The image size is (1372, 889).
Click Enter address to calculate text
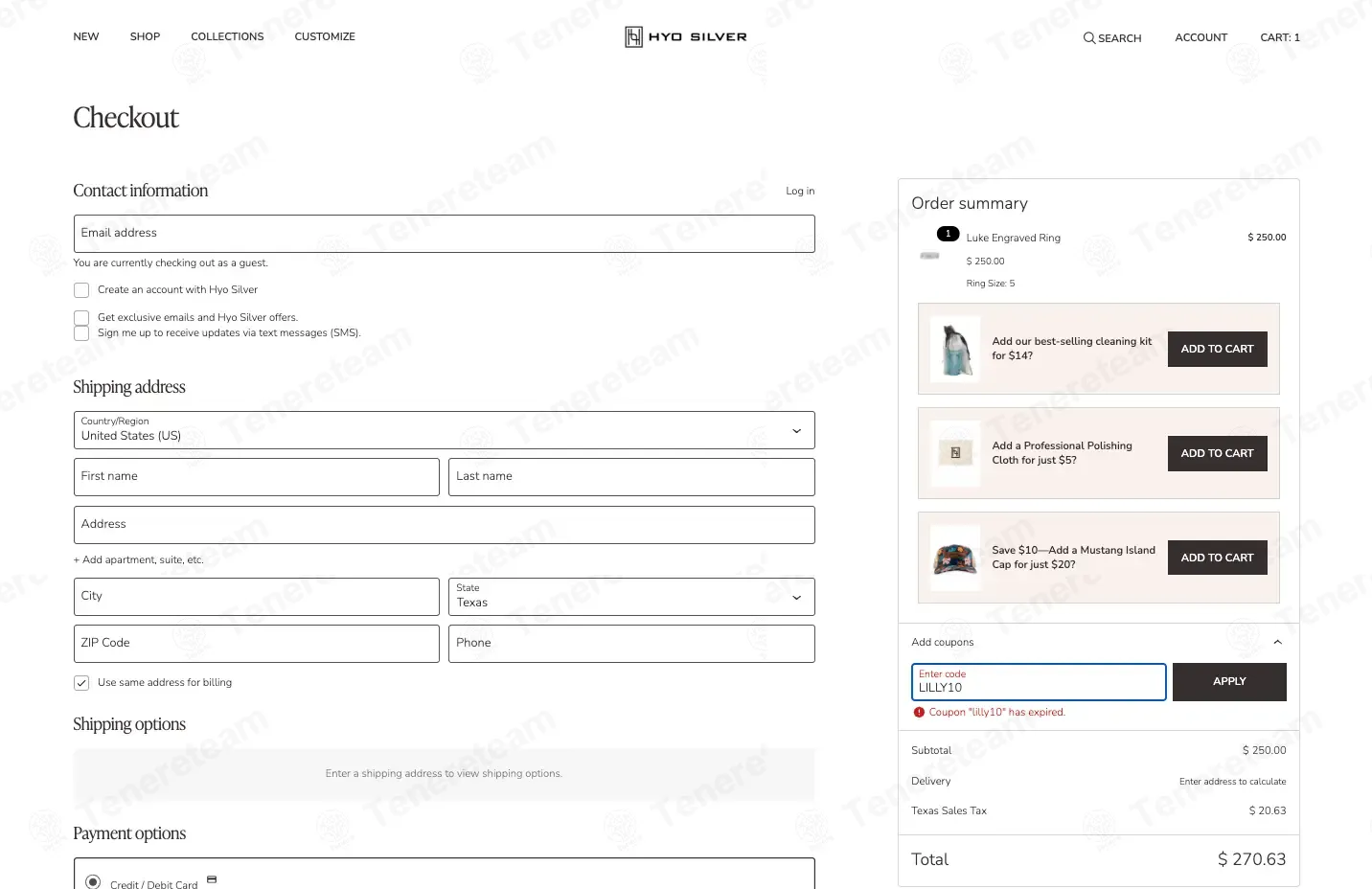pos(1232,782)
